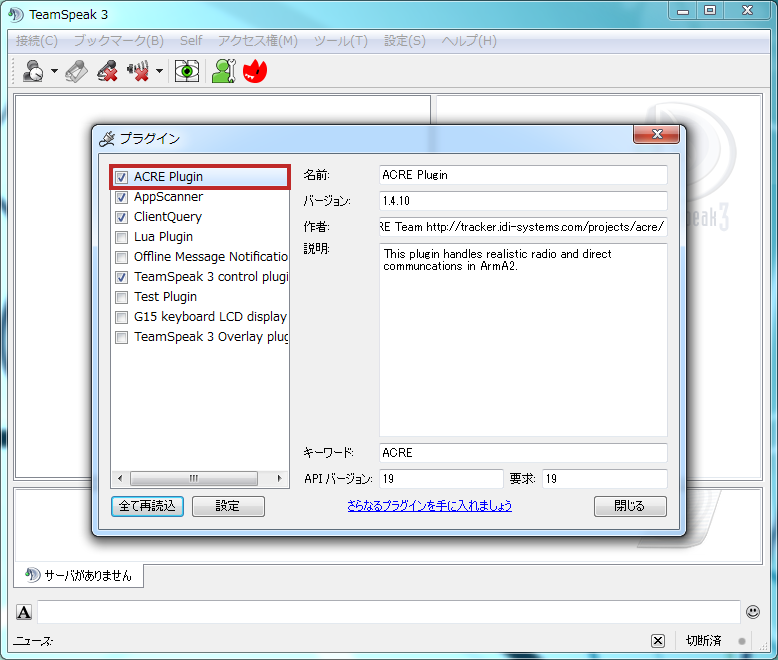Image resolution: width=778 pixels, height=660 pixels.
Task: Select the Lua Plugin list row text
Action: coord(163,237)
